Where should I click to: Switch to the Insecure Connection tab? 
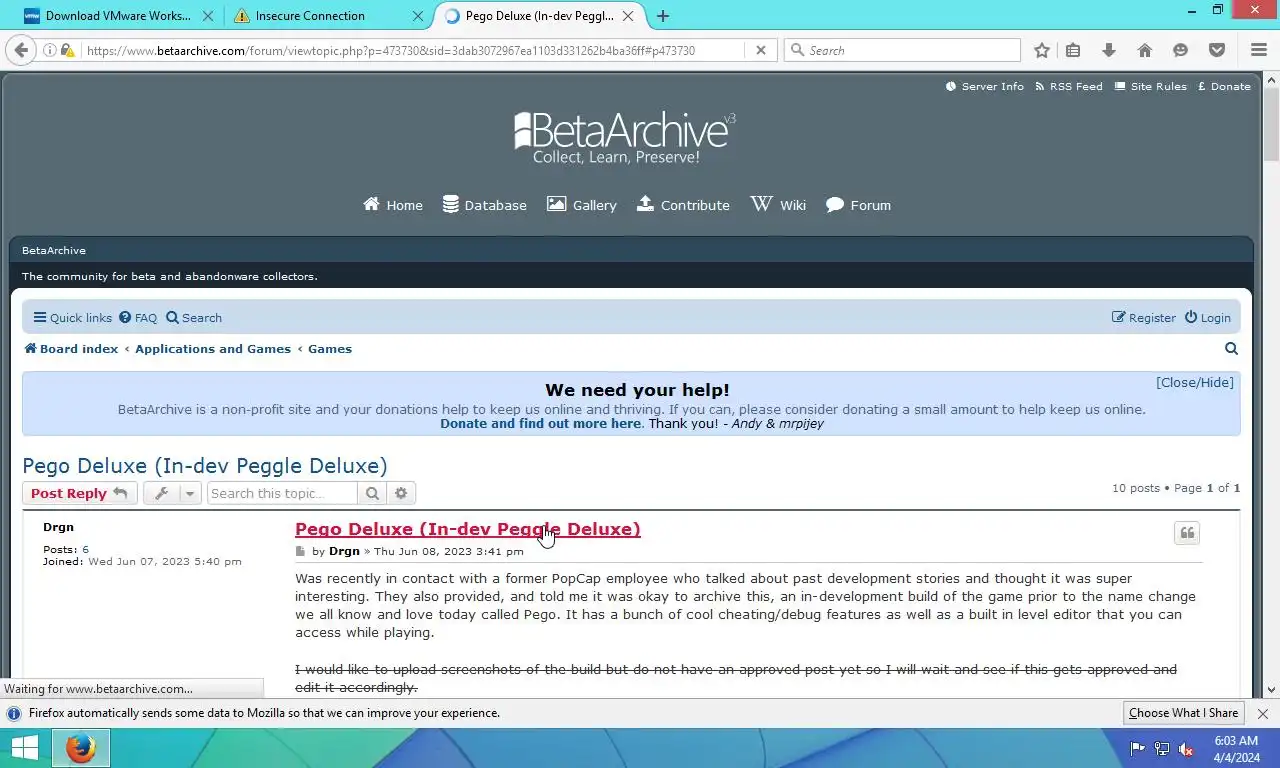tap(330, 16)
